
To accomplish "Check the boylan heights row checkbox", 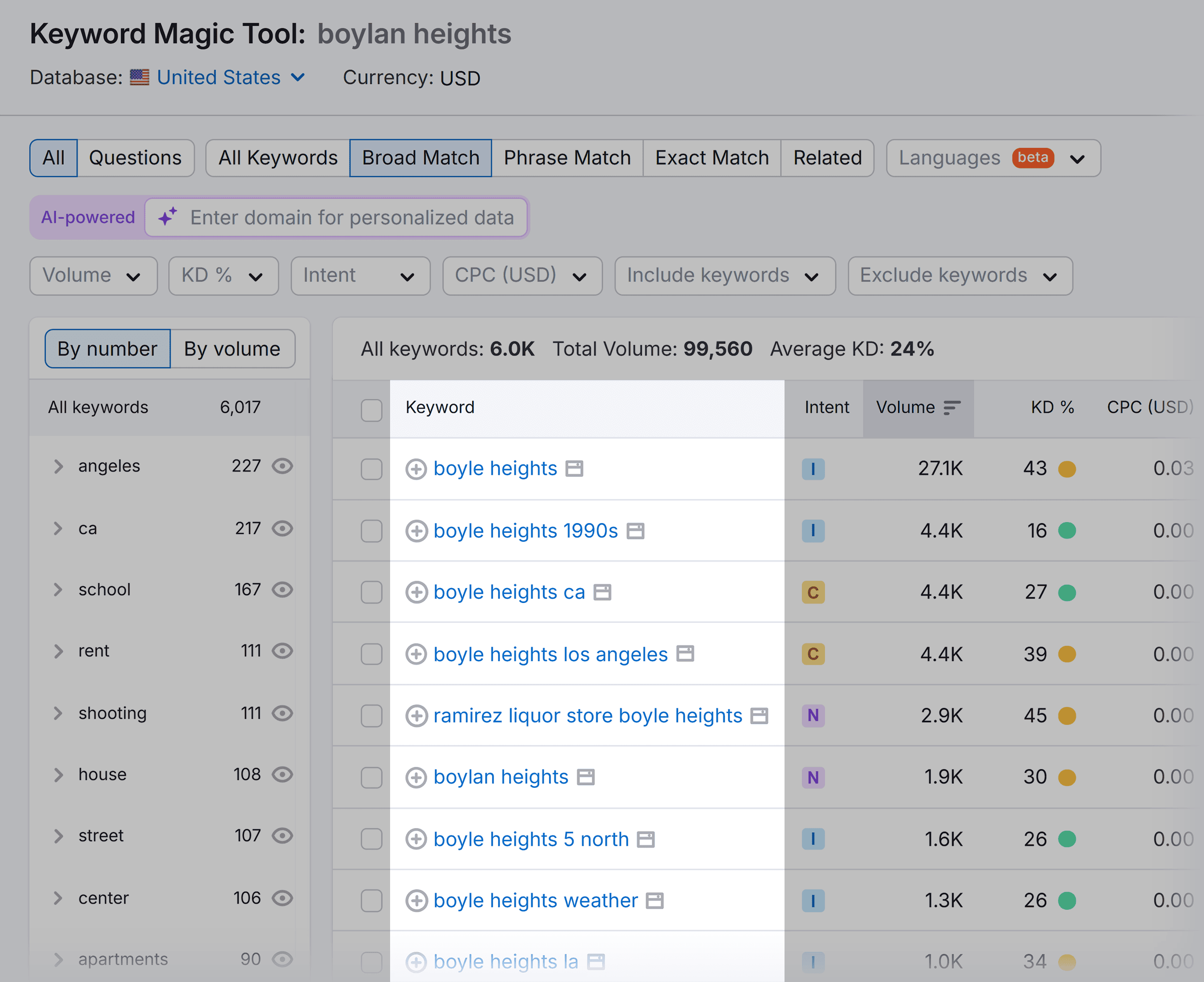I will pos(371,777).
